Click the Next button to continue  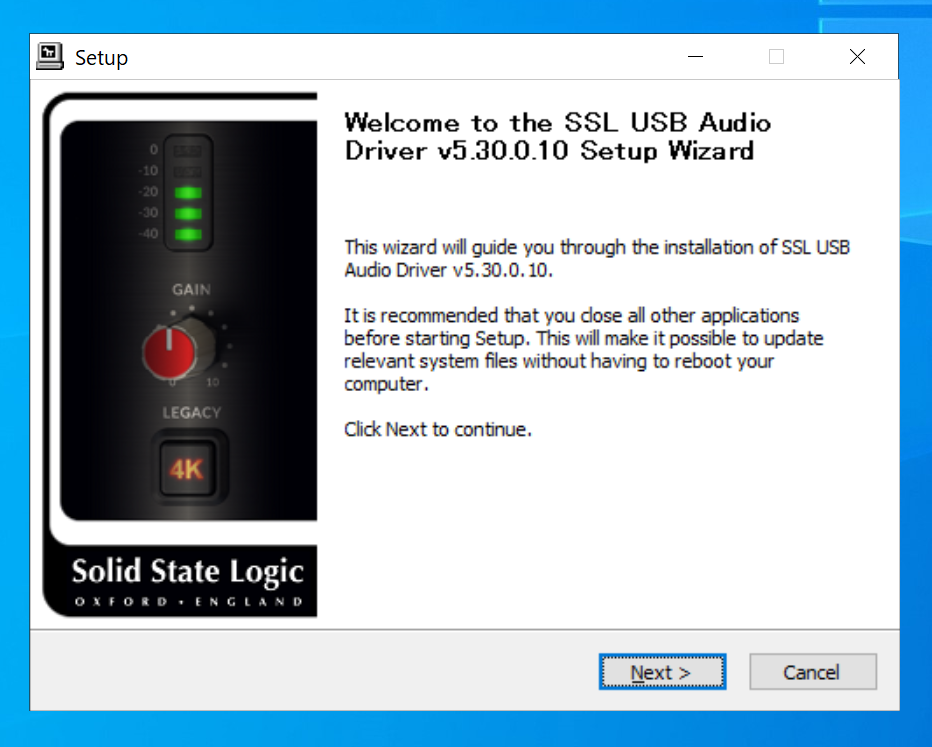(662, 672)
